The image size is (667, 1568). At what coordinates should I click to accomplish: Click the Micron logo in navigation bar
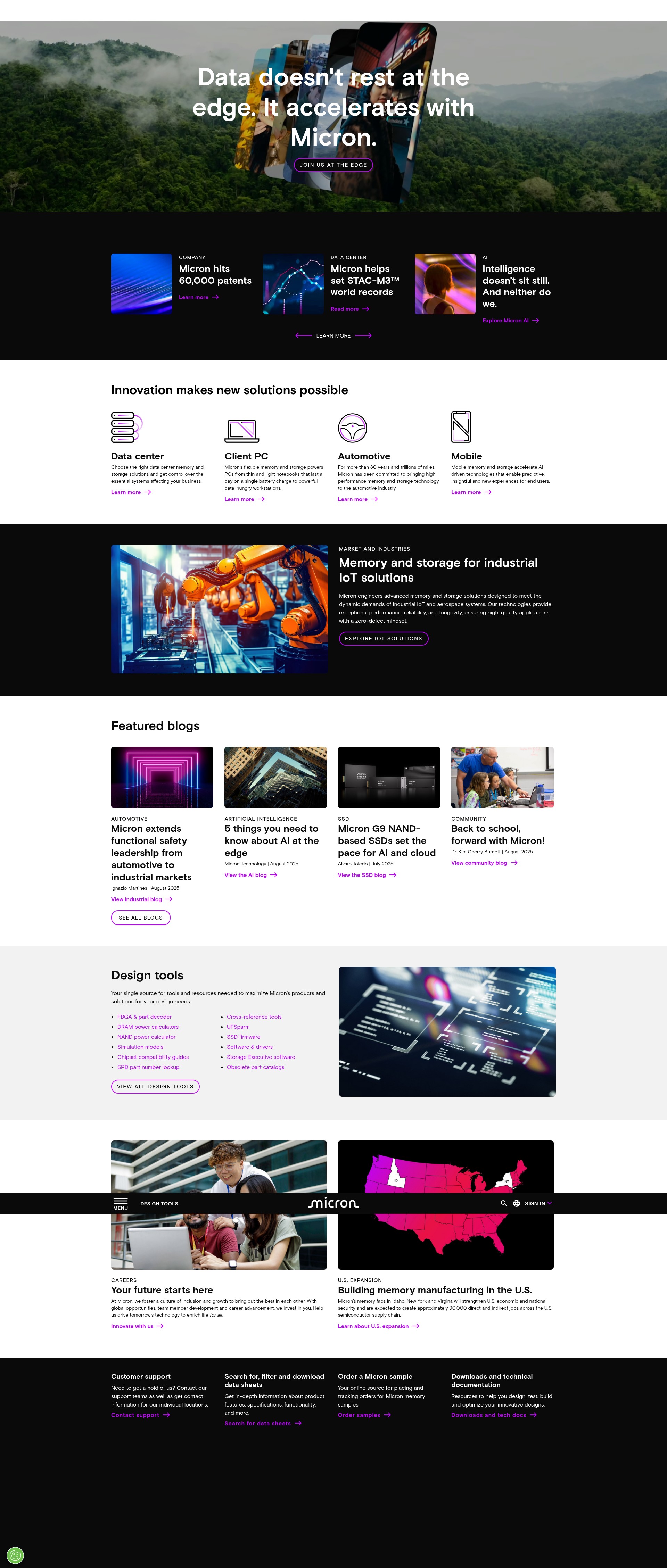pyautogui.click(x=333, y=1203)
